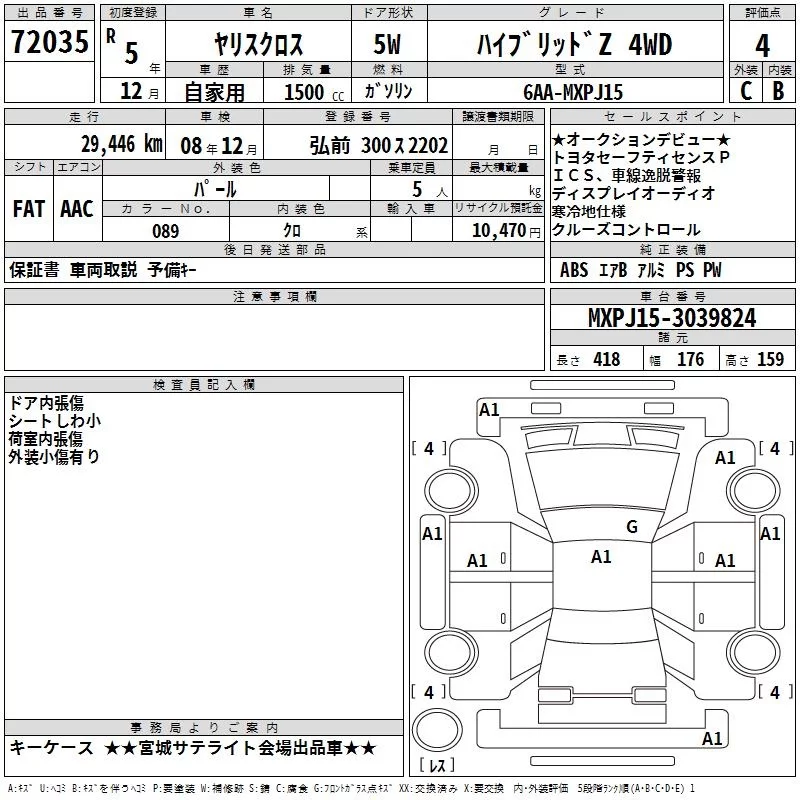This screenshot has width=800, height=800.
Task: Click the passenger capacity 5人
Action: point(430,190)
